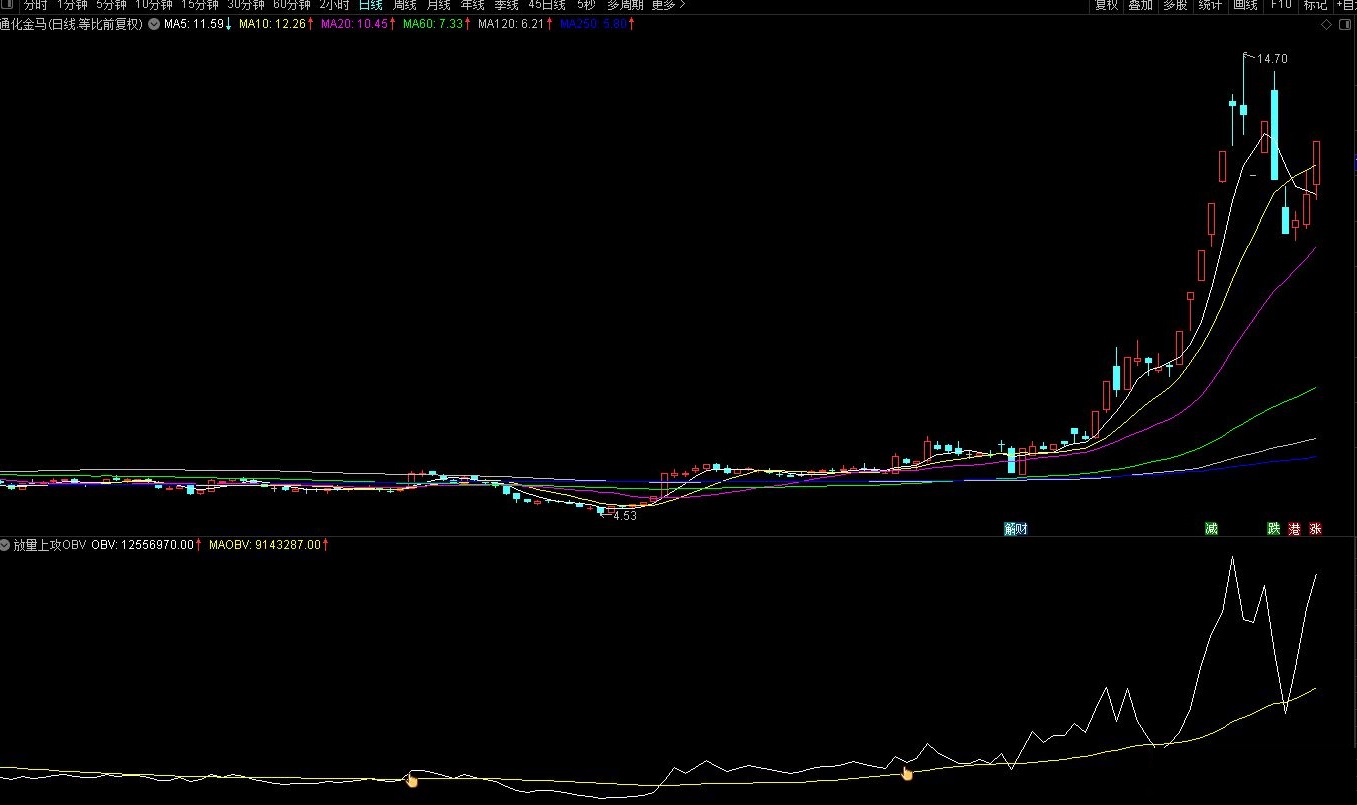This screenshot has height=805, width=1357.
Task: Switch to 分时 intraday chart tab
Action: coord(35,5)
